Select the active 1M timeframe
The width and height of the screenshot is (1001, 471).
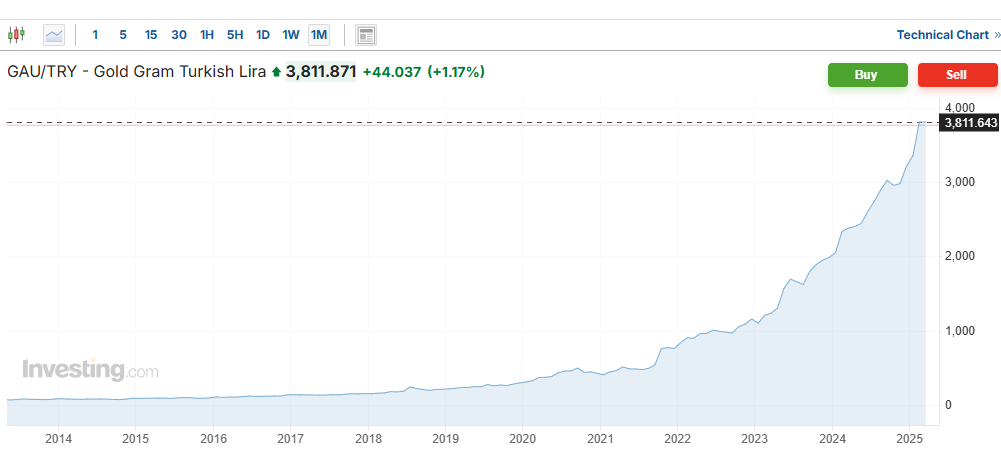[319, 35]
